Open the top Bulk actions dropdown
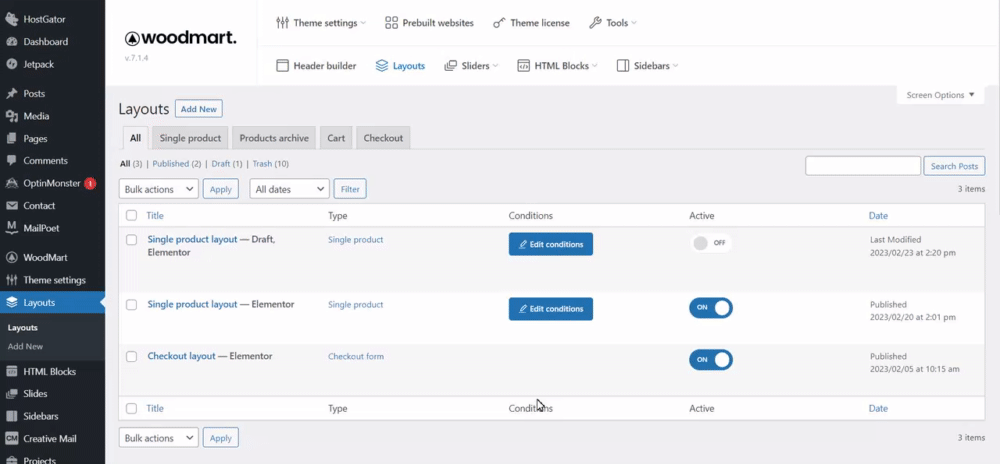 (x=159, y=189)
